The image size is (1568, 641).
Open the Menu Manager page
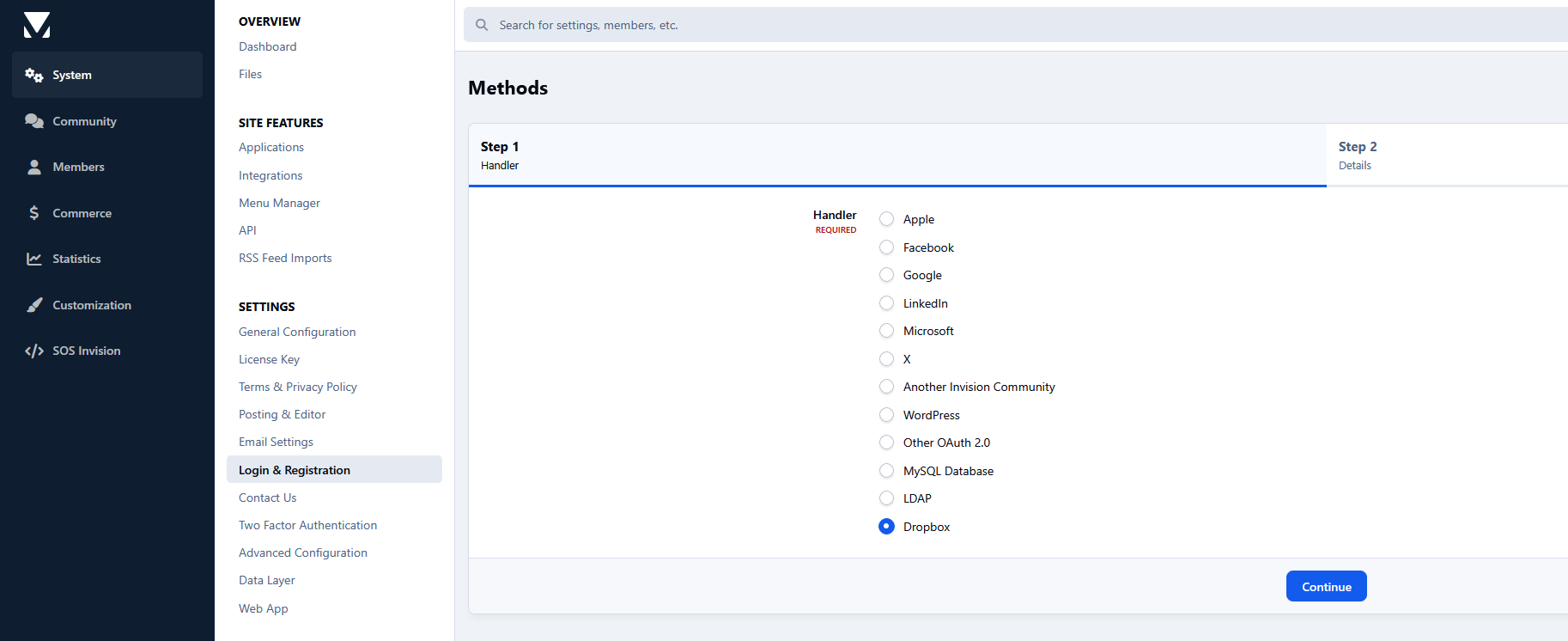tap(279, 203)
